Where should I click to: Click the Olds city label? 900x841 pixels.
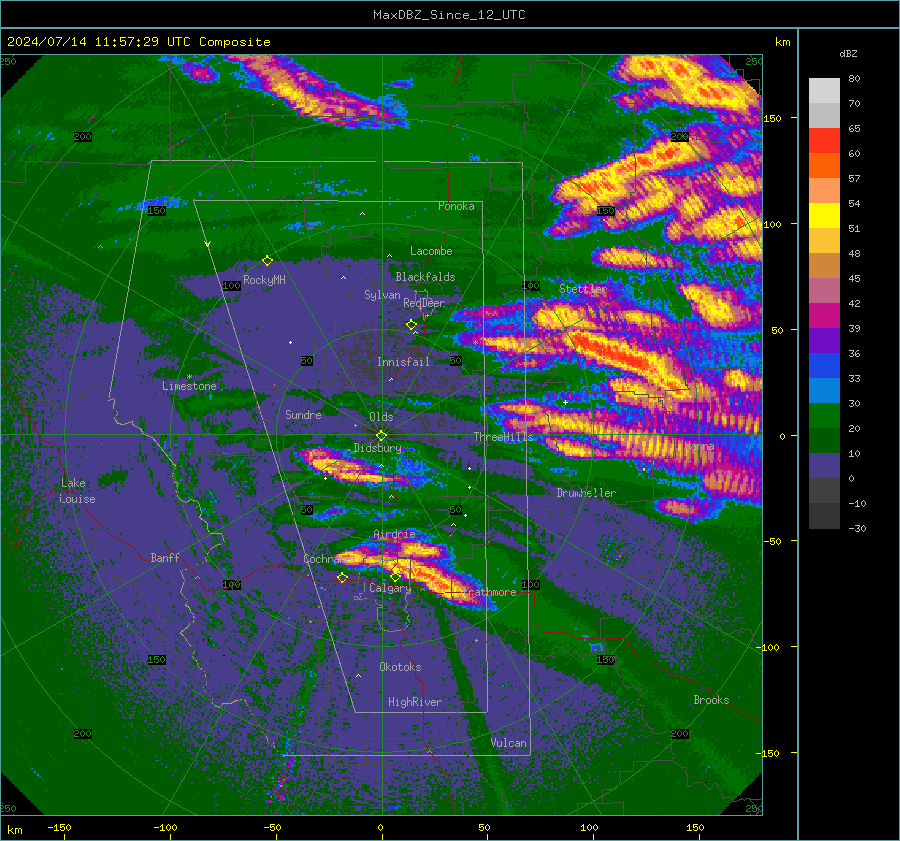point(381,417)
